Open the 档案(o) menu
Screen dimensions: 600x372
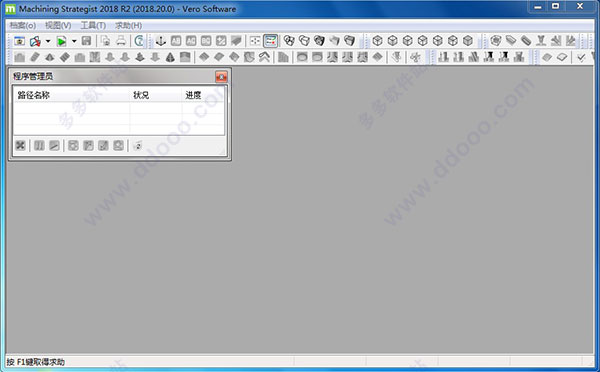click(23, 26)
